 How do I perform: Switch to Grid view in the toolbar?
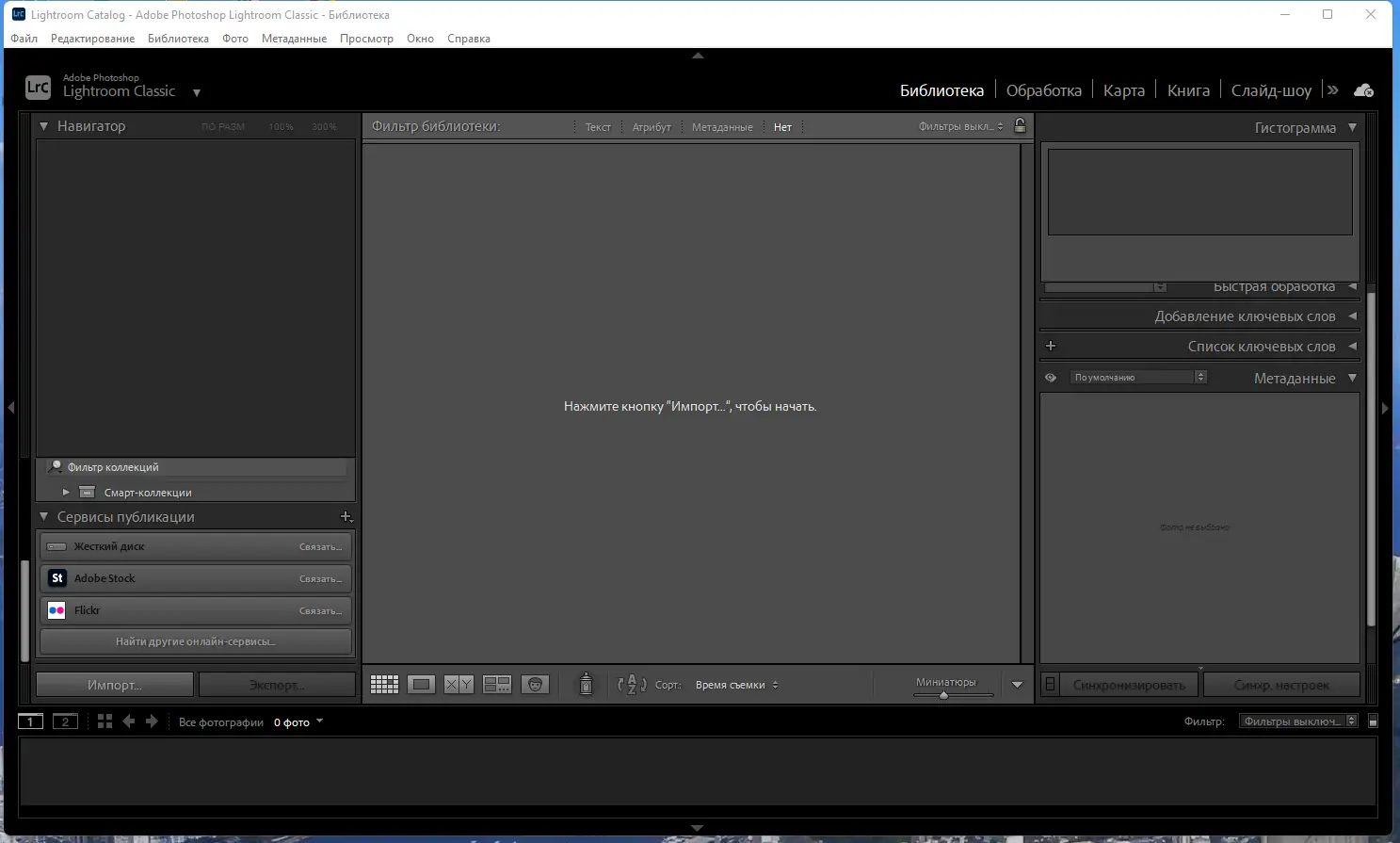384,685
